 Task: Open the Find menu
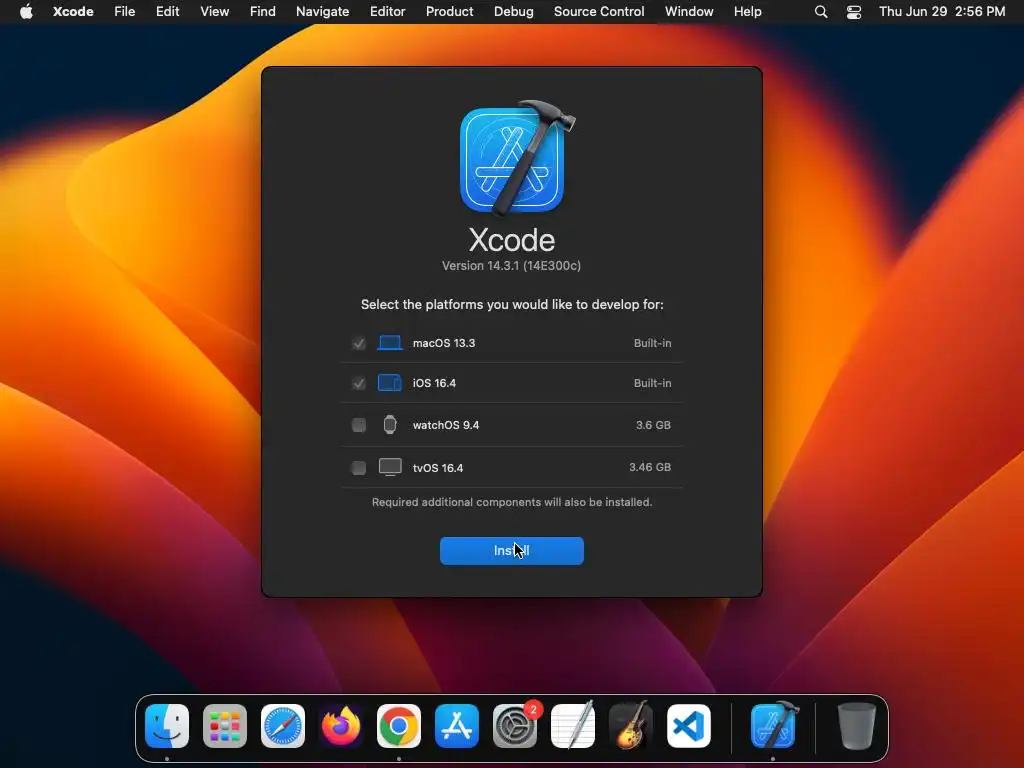[263, 11]
